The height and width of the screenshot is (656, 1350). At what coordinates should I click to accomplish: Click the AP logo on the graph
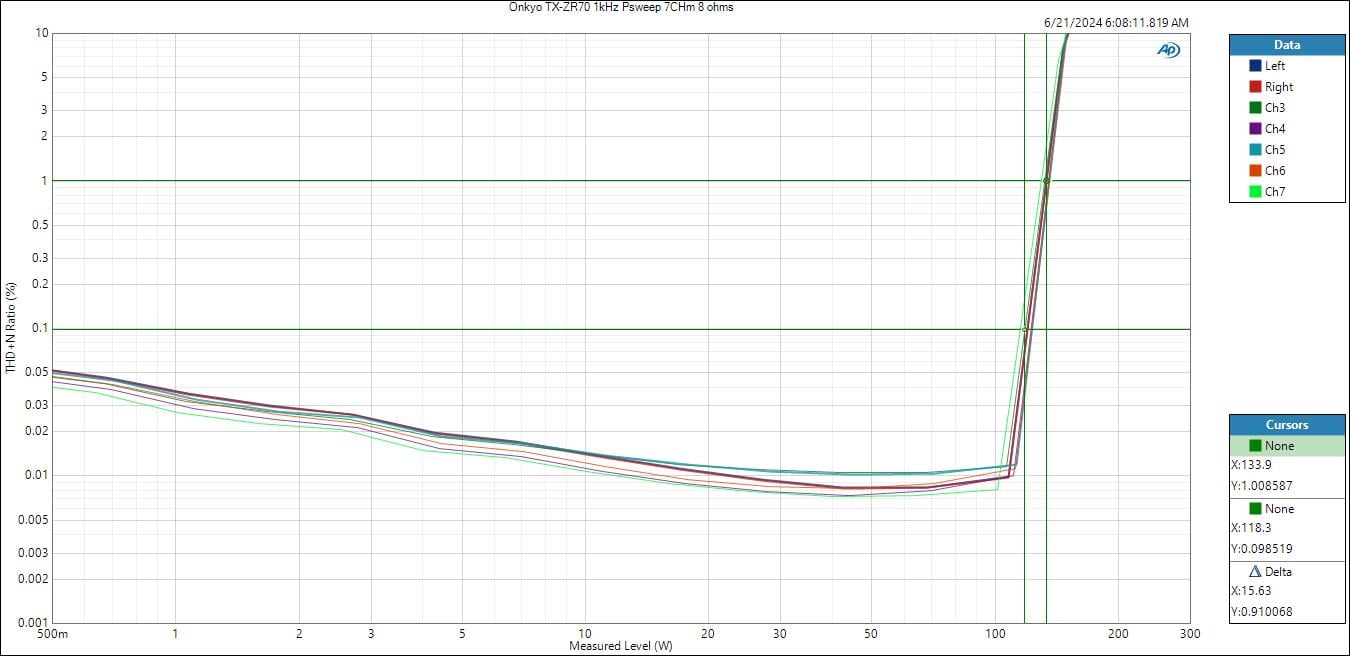pos(1168,50)
